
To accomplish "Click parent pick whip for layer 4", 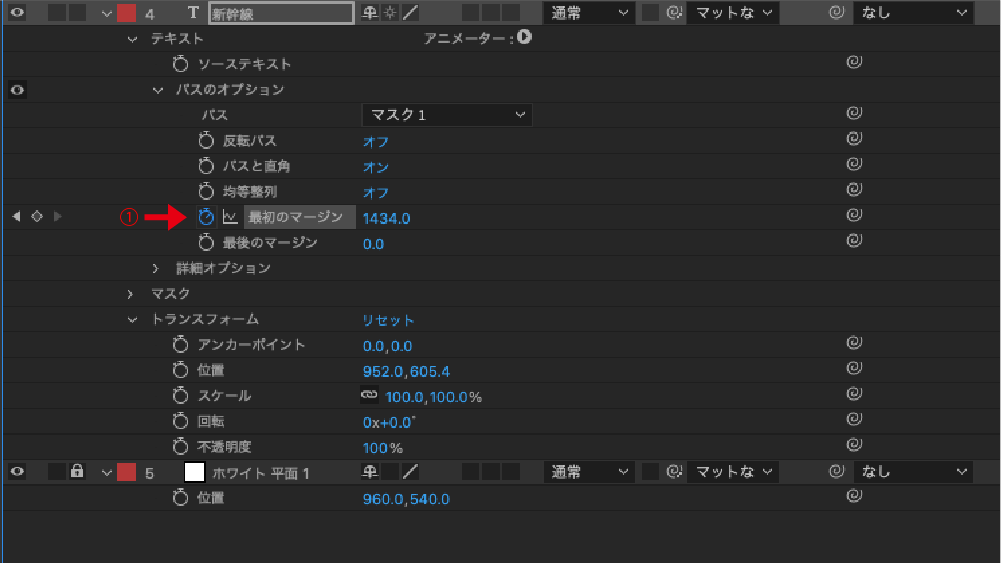I will click(x=836, y=12).
